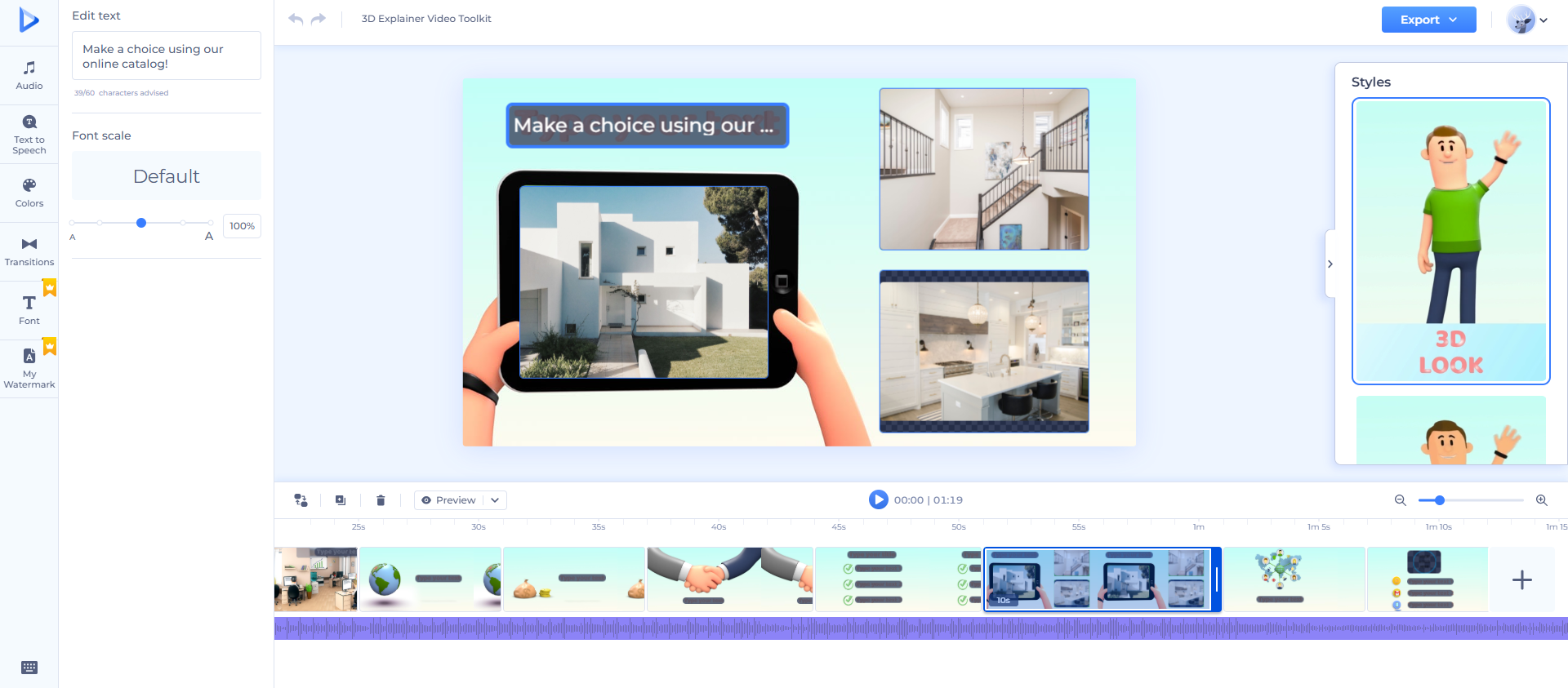Duplicate the selected scene
Image resolution: width=1568 pixels, height=688 pixels.
[341, 500]
